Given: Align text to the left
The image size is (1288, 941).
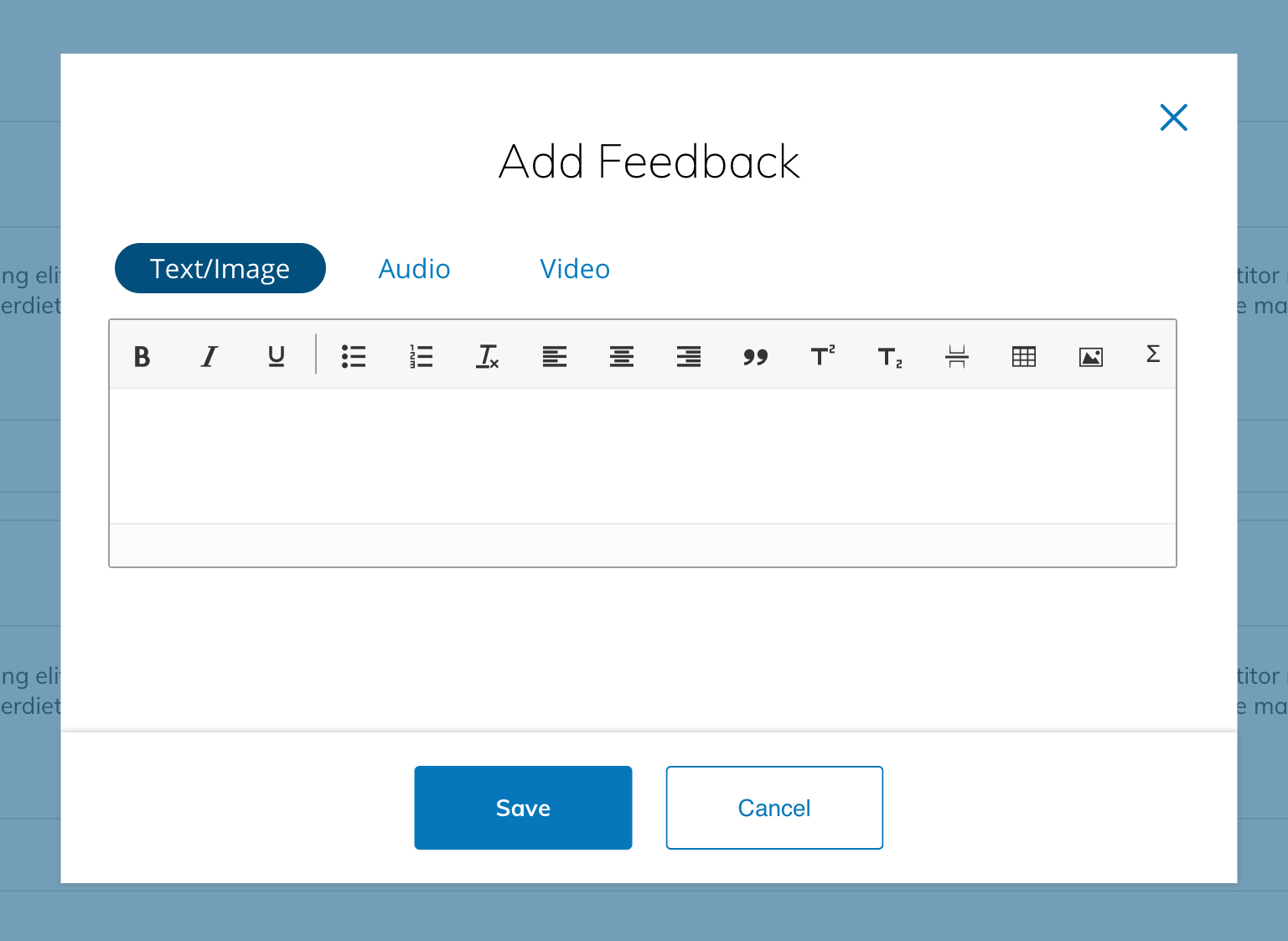Looking at the screenshot, I should pos(555,355).
